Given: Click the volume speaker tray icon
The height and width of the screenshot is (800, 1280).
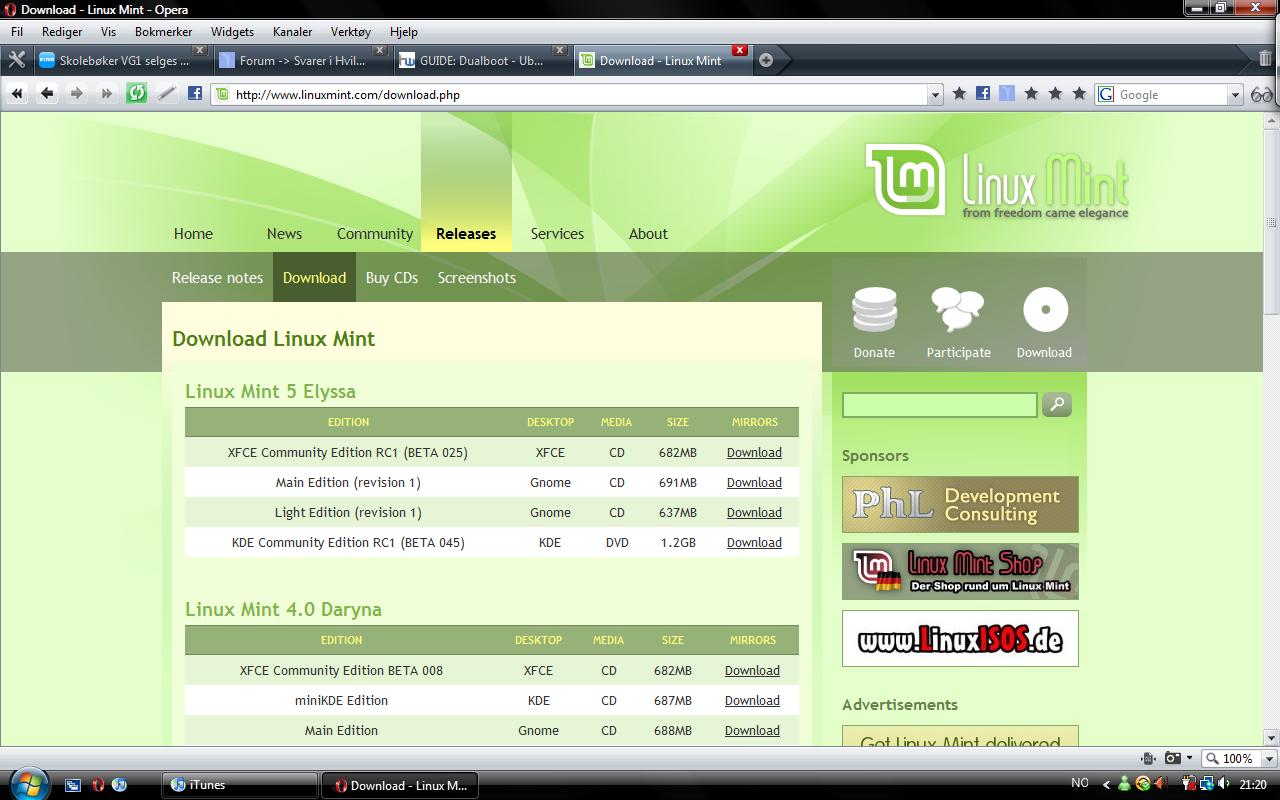Looking at the screenshot, I should [x=1225, y=784].
